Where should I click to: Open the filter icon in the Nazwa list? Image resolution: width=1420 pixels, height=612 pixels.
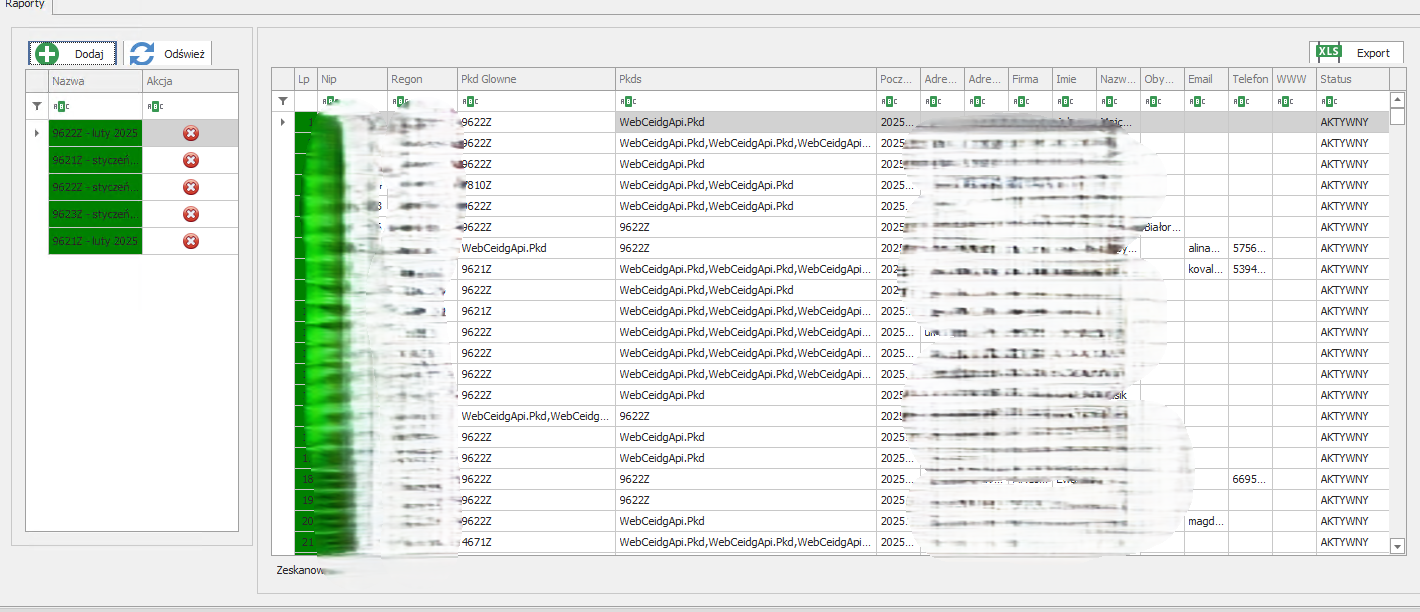coord(37,106)
